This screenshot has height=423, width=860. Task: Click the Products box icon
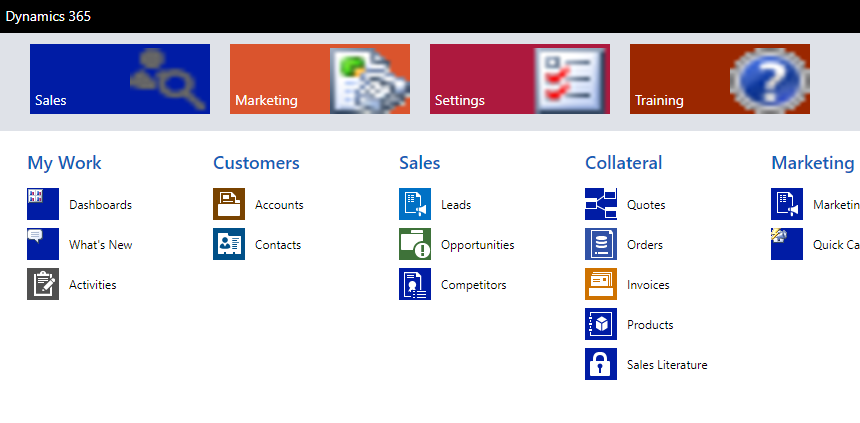coord(601,324)
